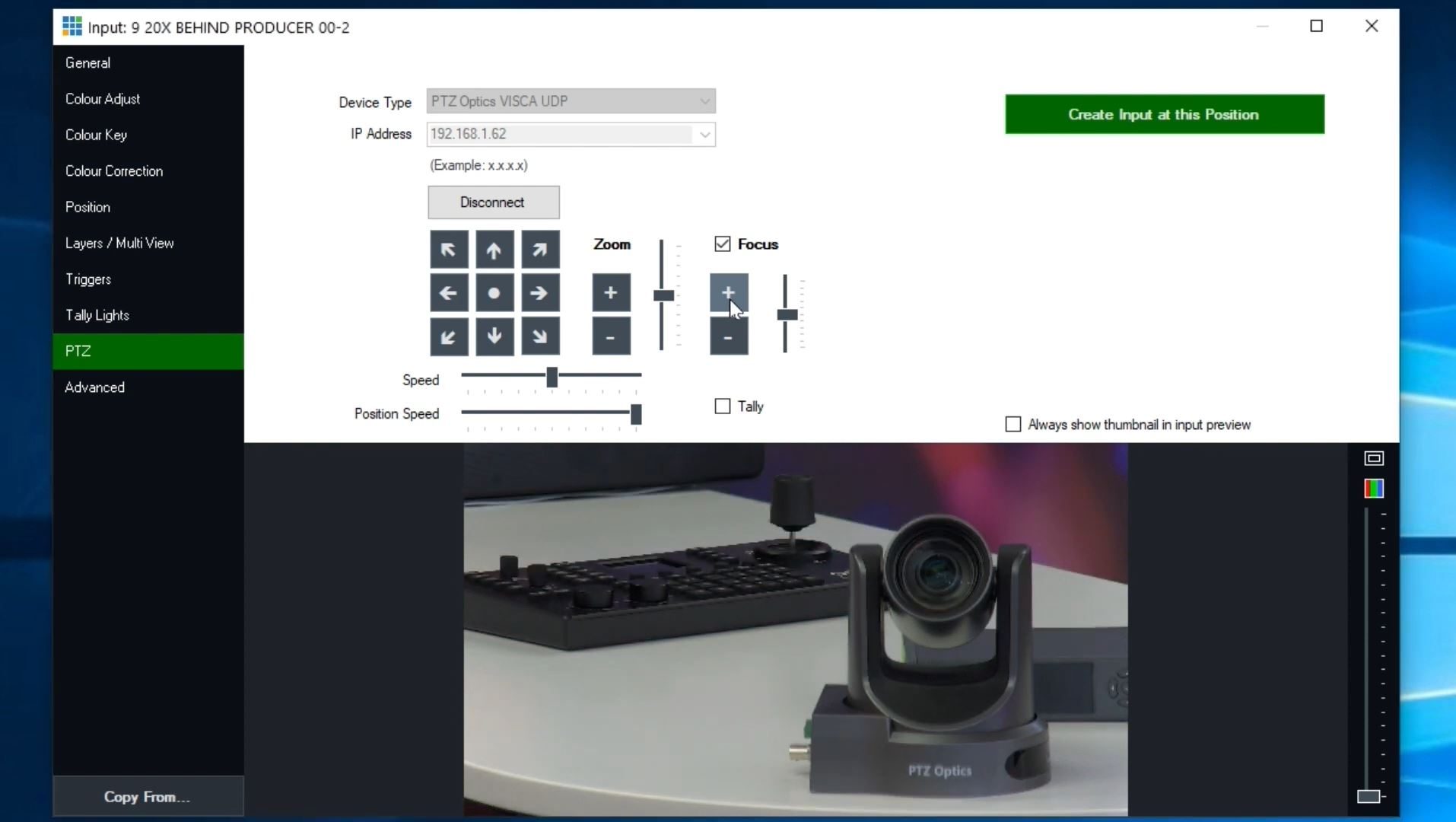Open the IP Address dropdown arrow
The image size is (1456, 822).
(x=704, y=135)
